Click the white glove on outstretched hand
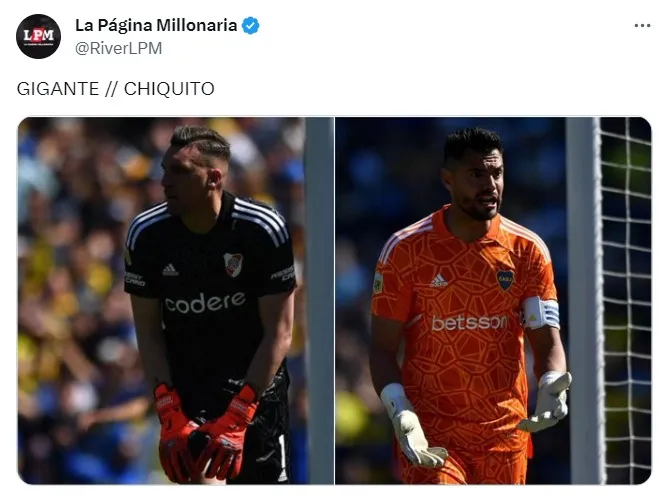The image size is (671, 496). [x=548, y=401]
